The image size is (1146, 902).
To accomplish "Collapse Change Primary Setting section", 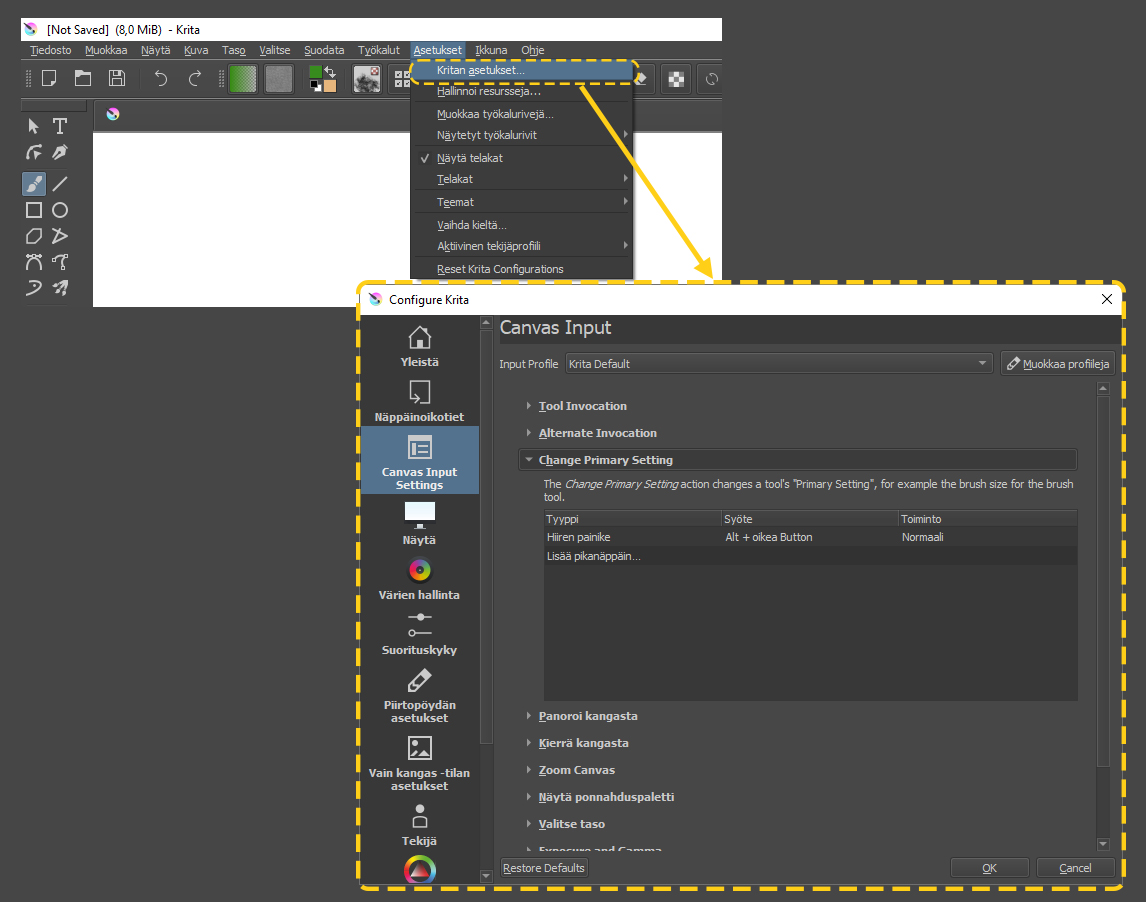I will click(x=797, y=460).
